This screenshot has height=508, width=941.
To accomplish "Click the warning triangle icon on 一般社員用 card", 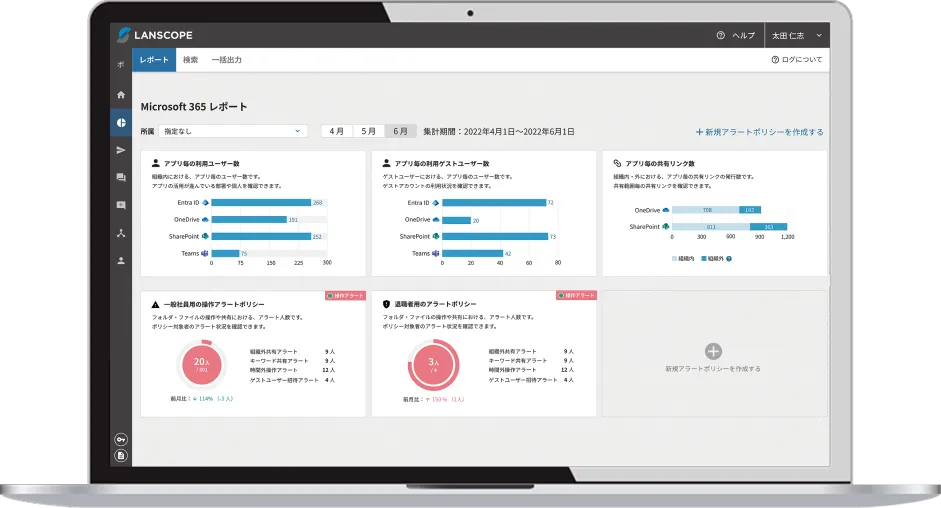I will [x=155, y=304].
